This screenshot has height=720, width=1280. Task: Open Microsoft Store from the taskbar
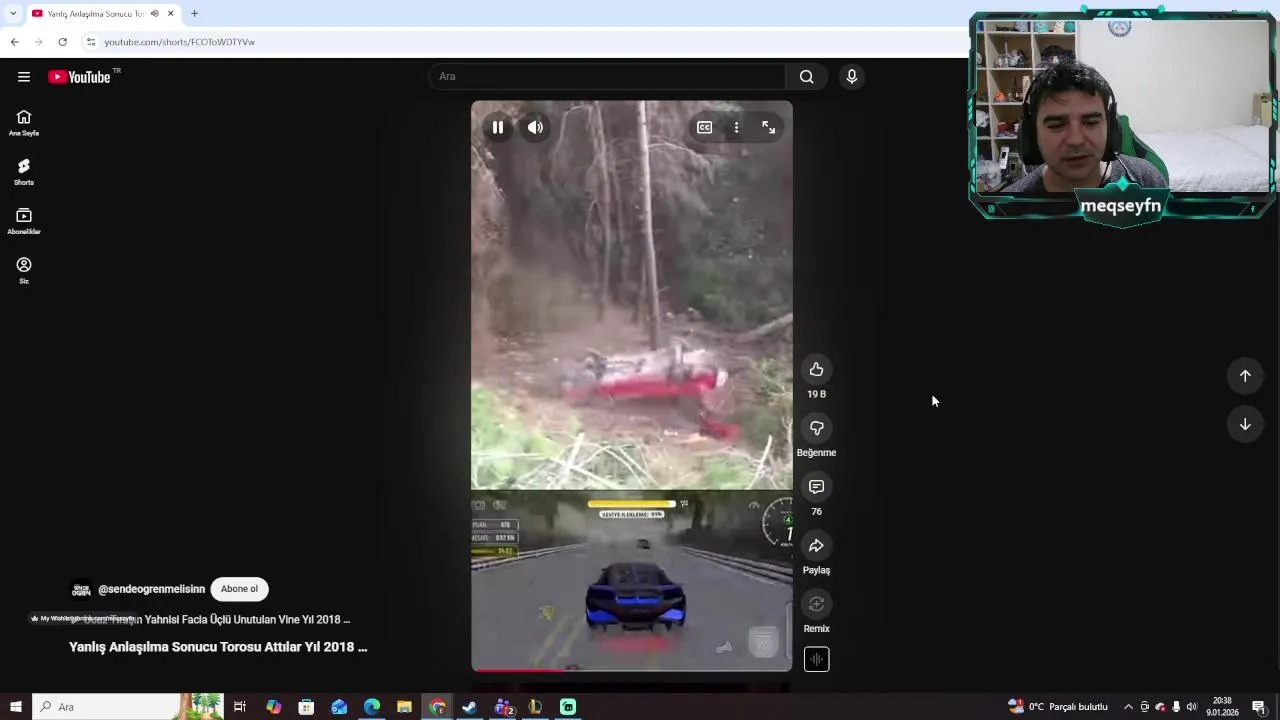(306, 707)
